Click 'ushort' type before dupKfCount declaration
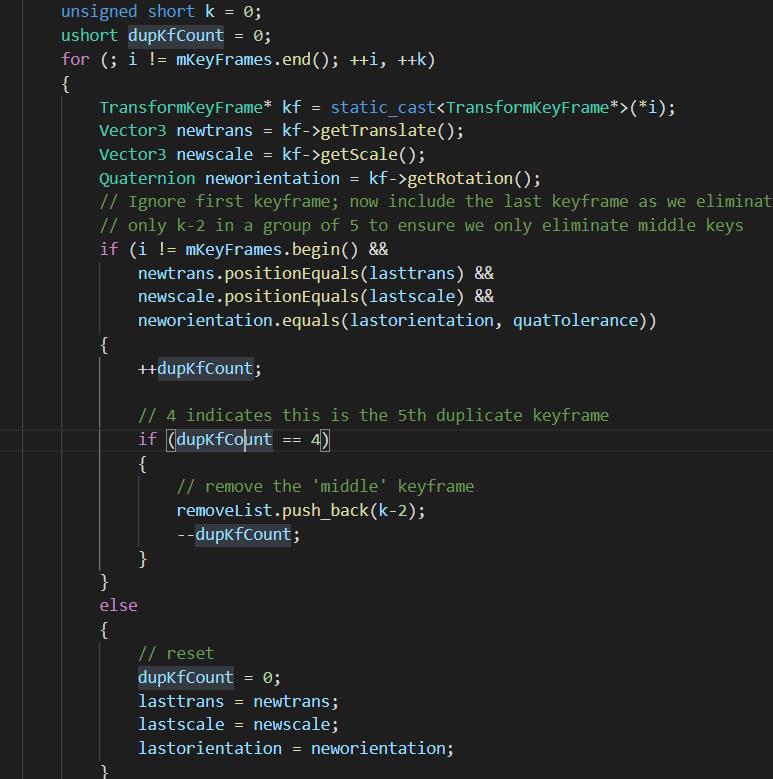Image resolution: width=773 pixels, height=779 pixels. 89,35
